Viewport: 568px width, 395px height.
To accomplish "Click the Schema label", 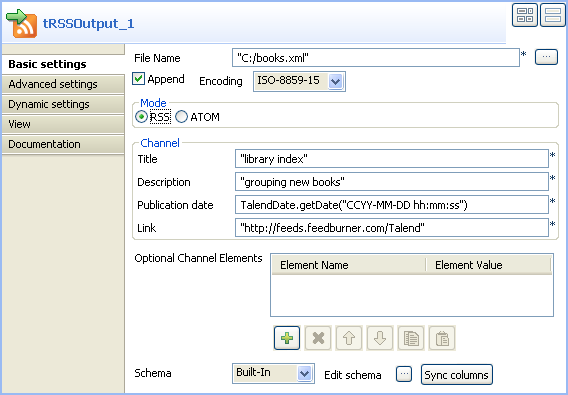I will point(153,373).
